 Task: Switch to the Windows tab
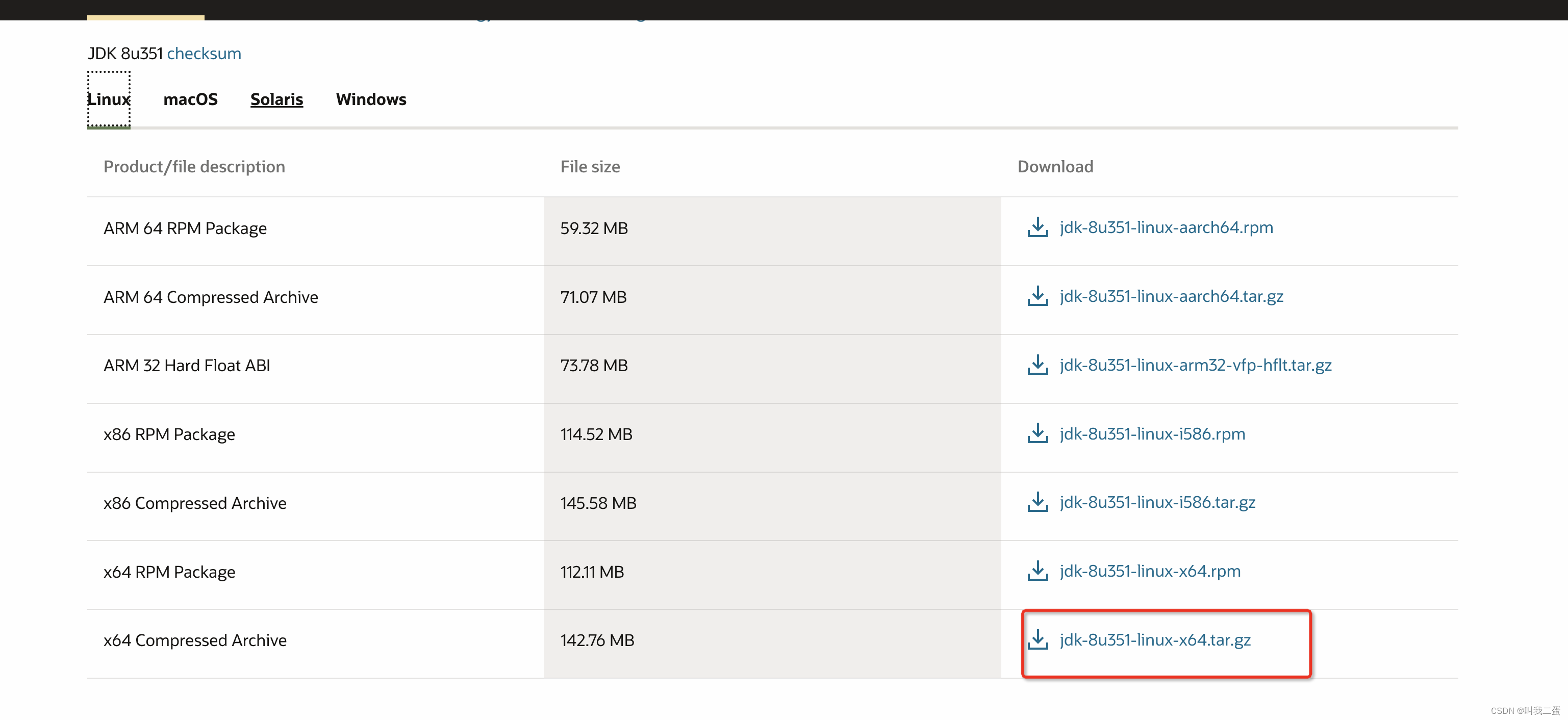coord(371,99)
